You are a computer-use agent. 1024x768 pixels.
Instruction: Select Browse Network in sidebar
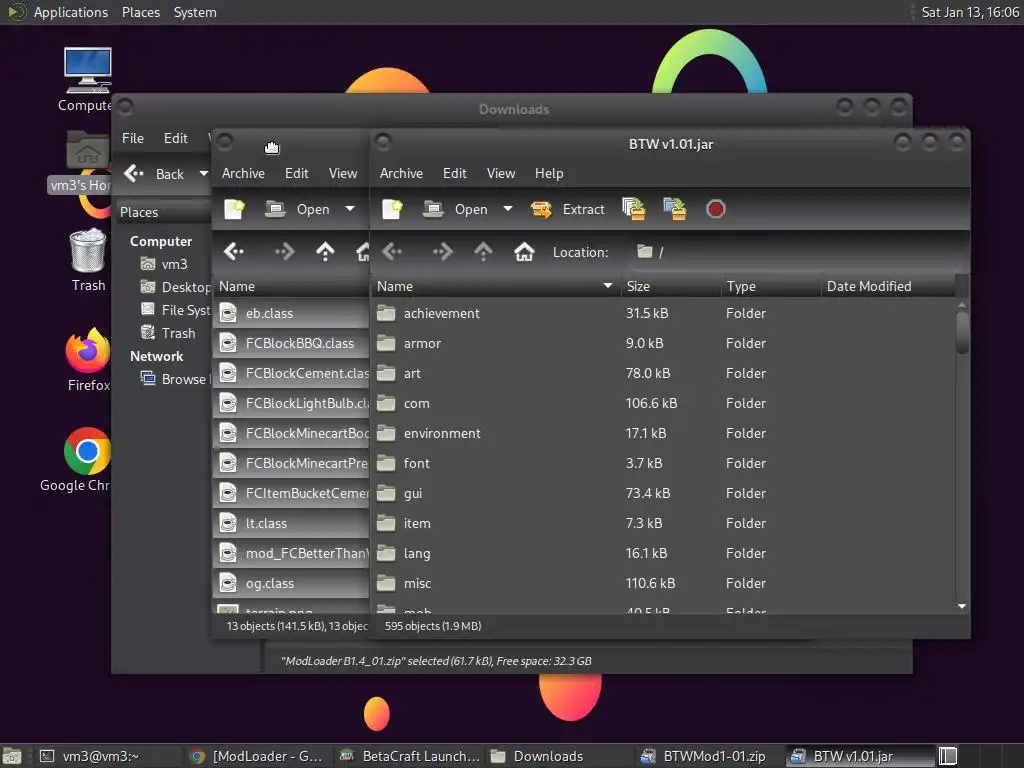tap(175, 379)
